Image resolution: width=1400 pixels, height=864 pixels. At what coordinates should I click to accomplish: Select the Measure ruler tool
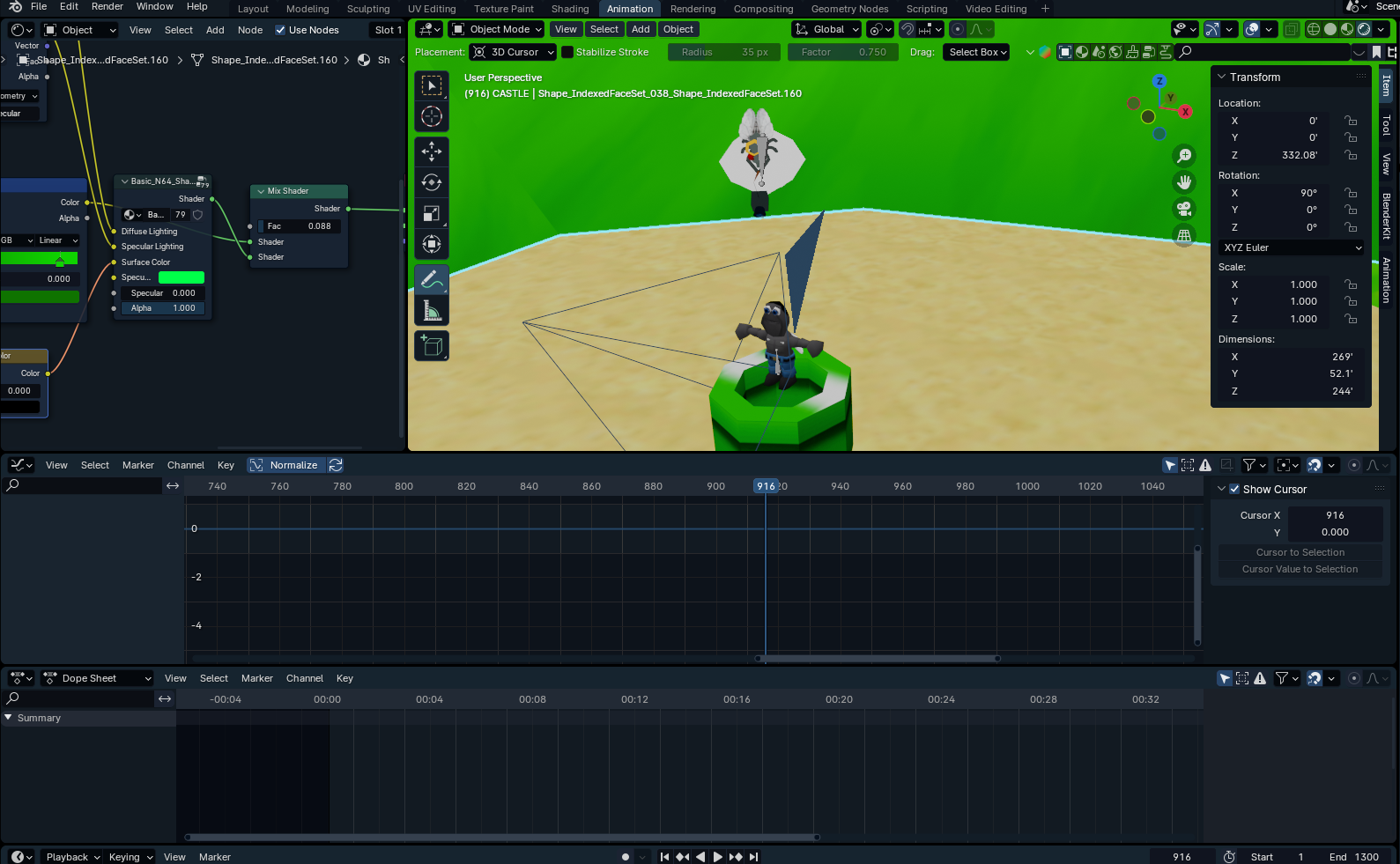432,311
